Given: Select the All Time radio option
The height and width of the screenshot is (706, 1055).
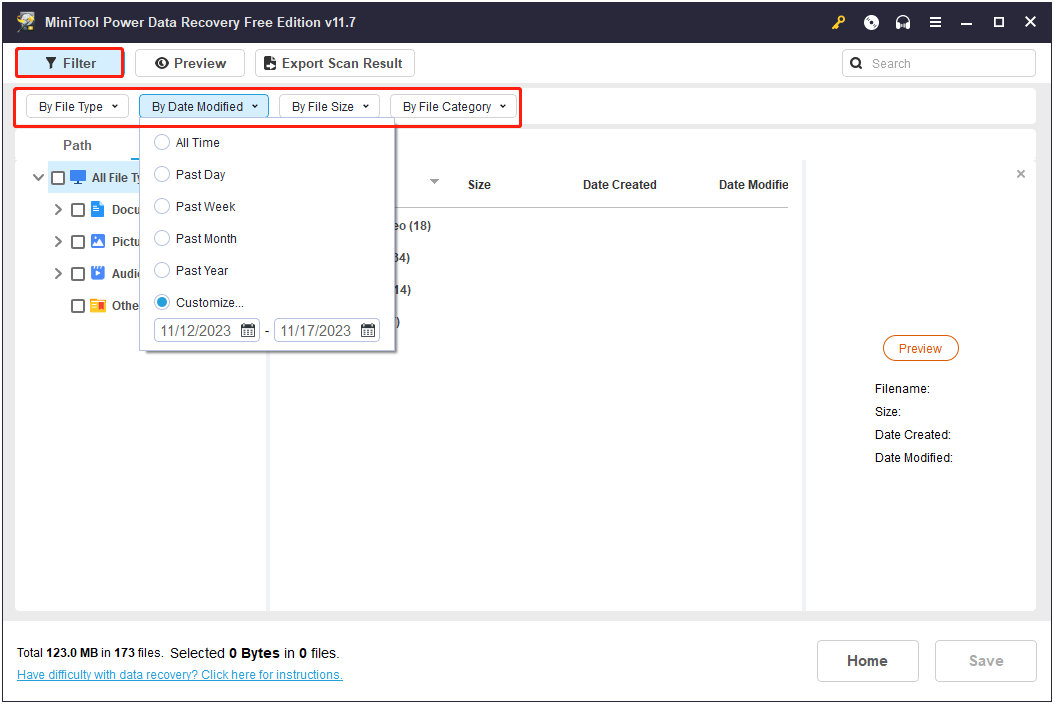Looking at the screenshot, I should (x=161, y=143).
